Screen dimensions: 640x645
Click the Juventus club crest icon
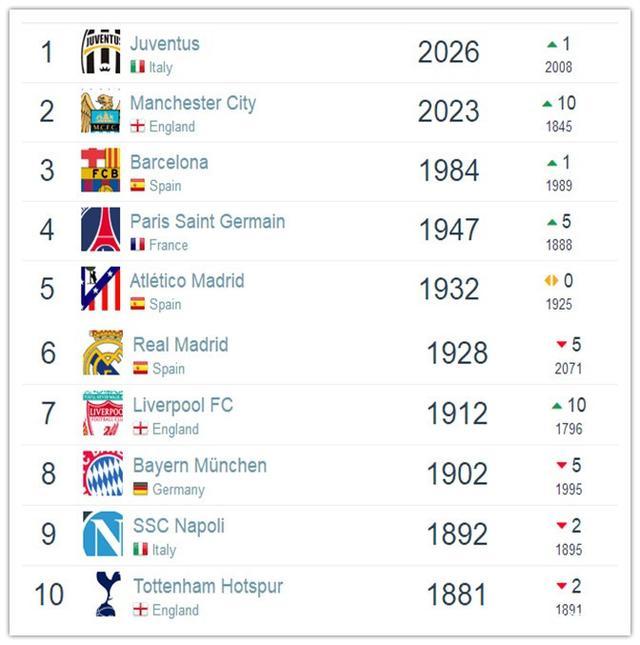coord(101,52)
